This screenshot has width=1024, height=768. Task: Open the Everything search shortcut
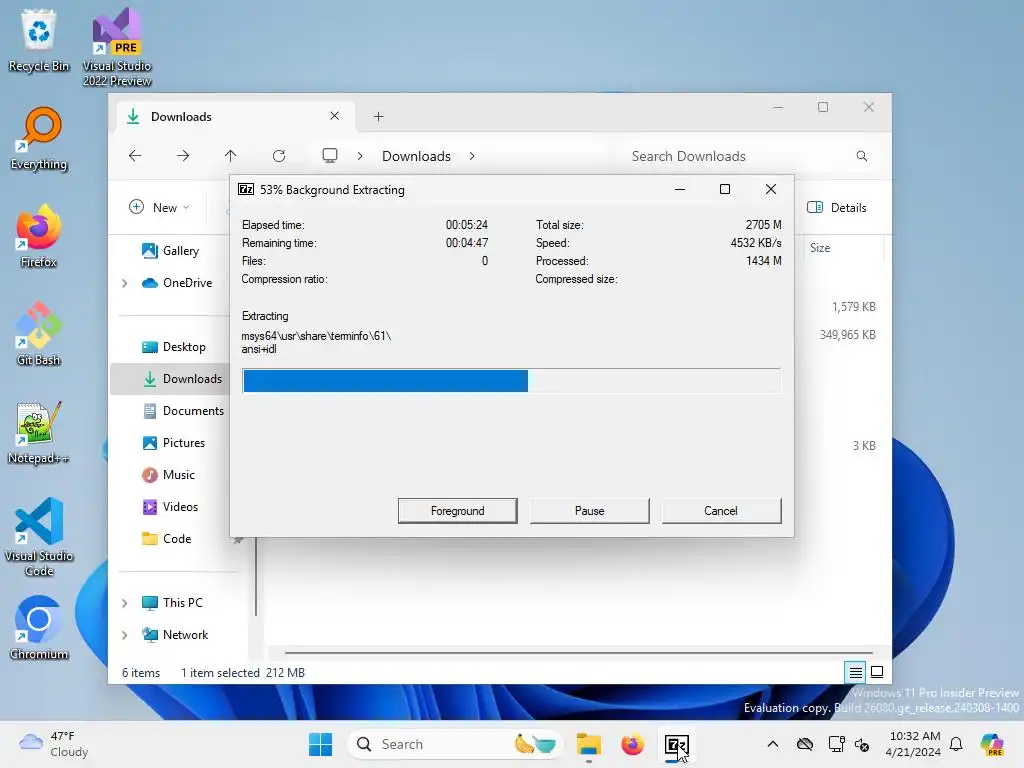pos(39,138)
